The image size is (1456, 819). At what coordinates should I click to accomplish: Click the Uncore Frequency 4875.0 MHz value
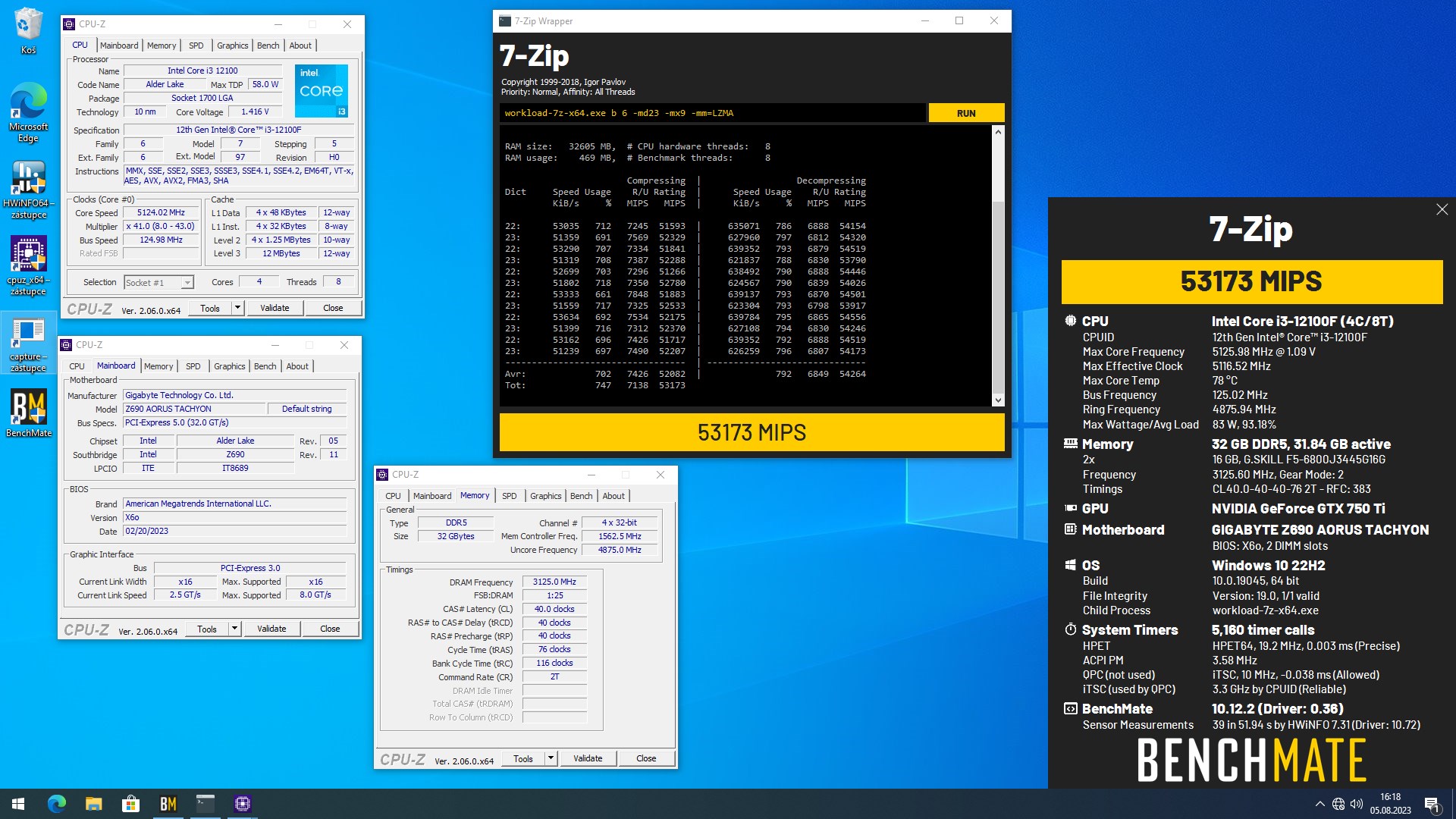(x=620, y=551)
